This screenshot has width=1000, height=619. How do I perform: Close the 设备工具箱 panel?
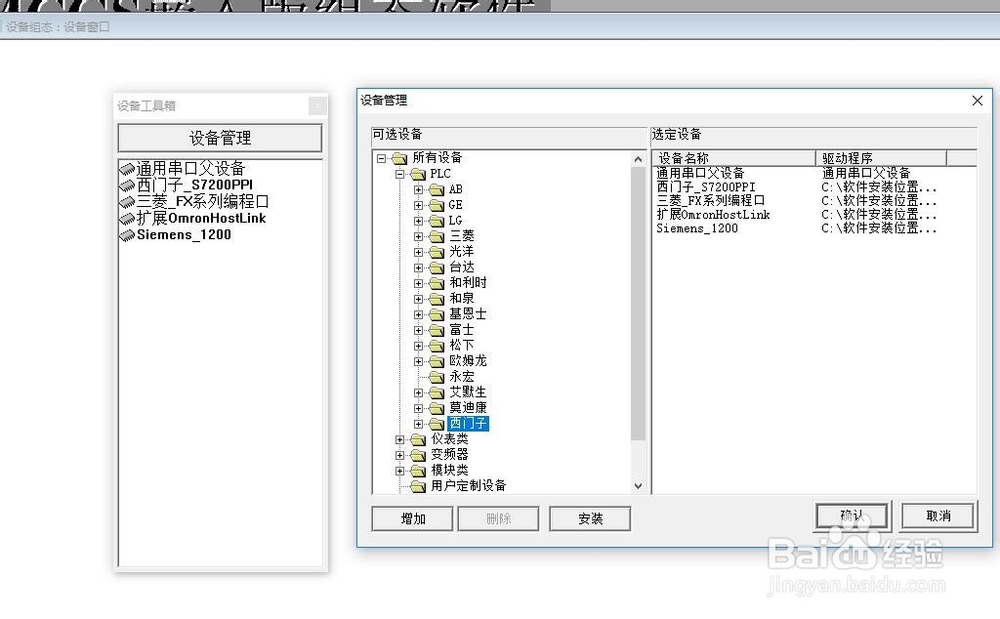pyautogui.click(x=317, y=106)
